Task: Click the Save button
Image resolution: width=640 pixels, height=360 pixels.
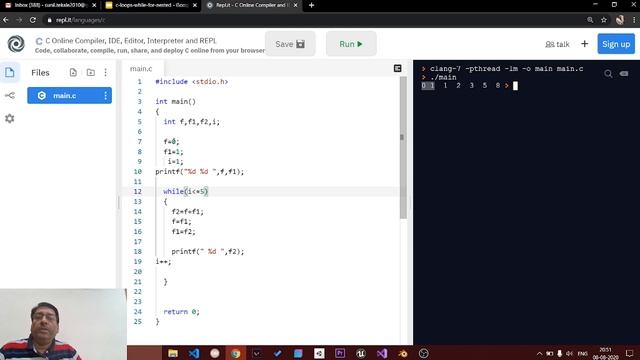Action: [290, 44]
